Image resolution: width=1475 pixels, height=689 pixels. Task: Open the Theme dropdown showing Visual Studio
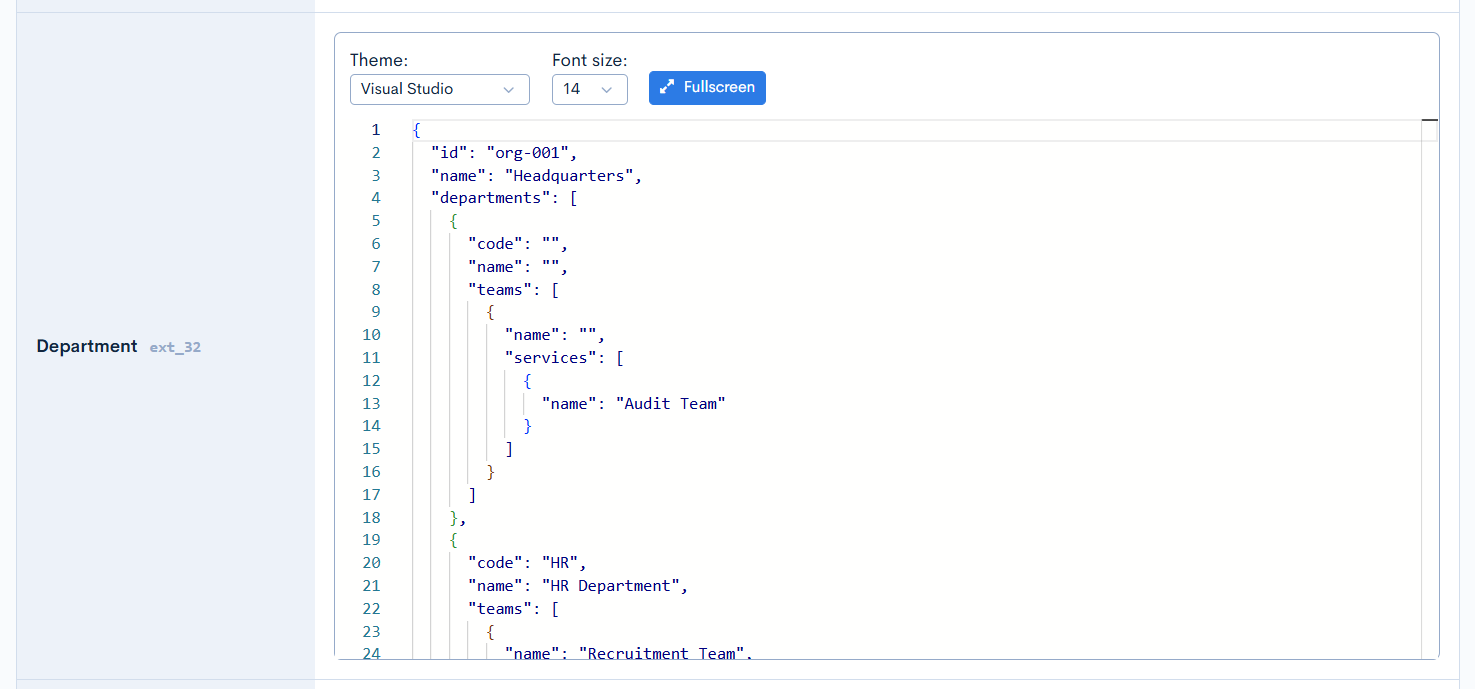[438, 89]
